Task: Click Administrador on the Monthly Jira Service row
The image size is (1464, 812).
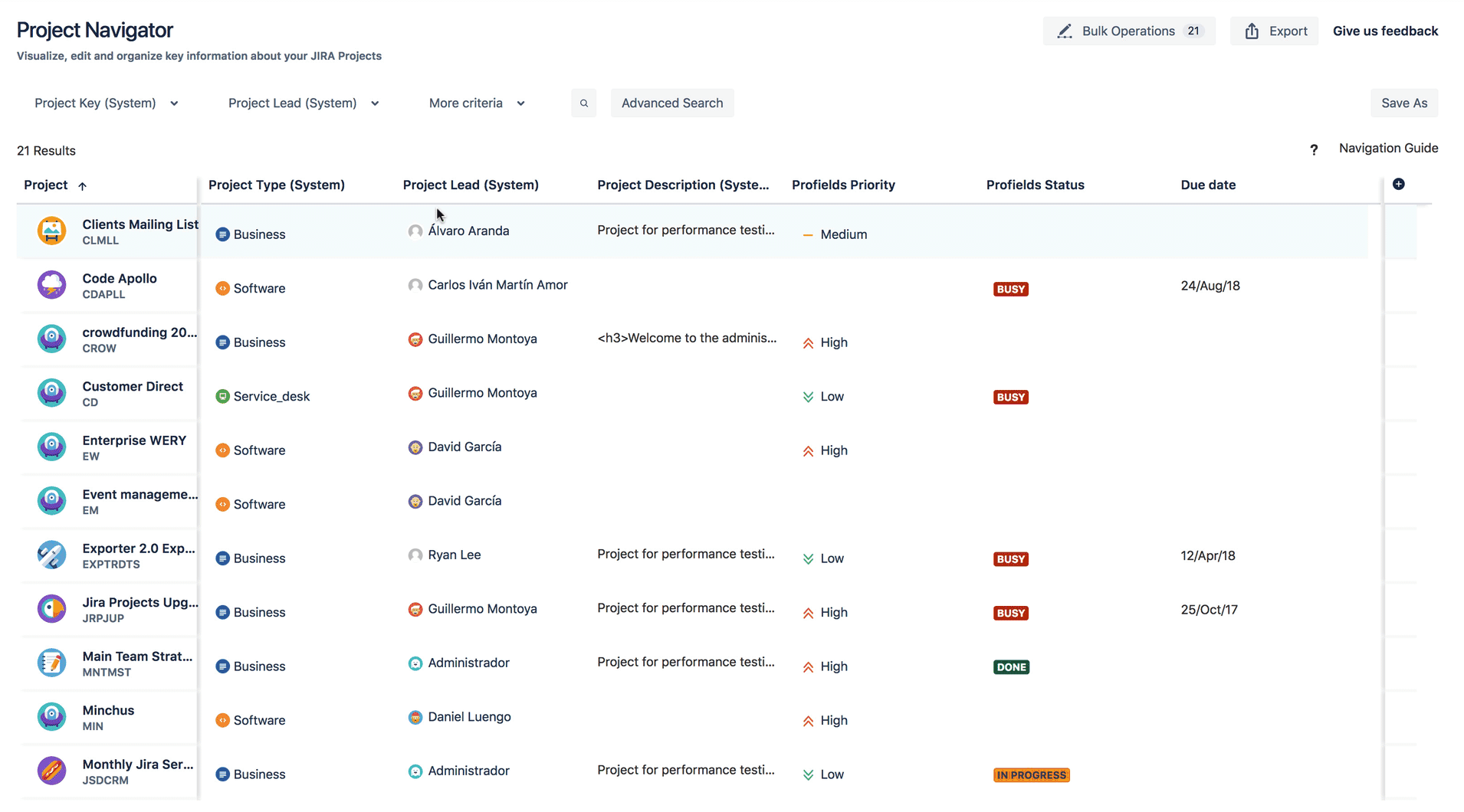Action: click(x=468, y=771)
